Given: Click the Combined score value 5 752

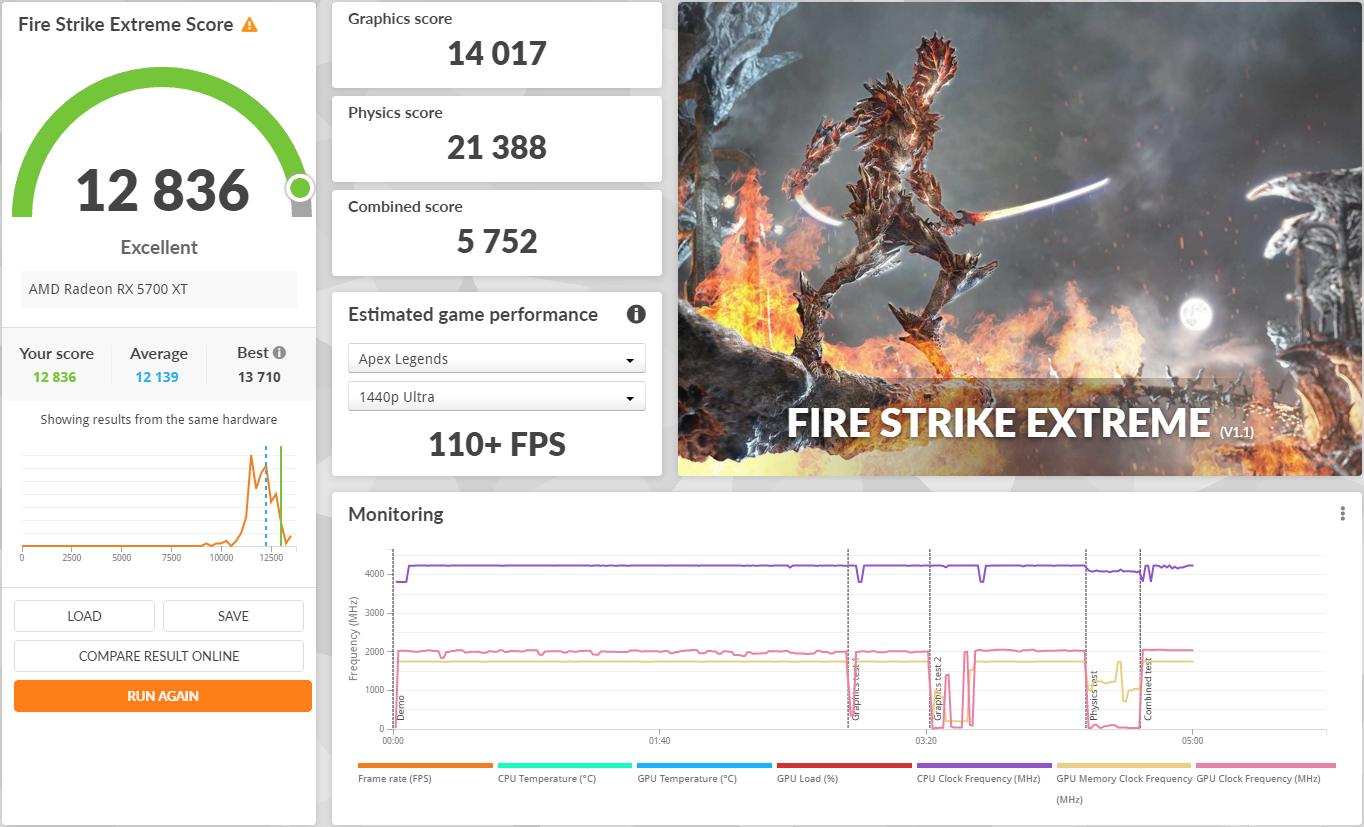Looking at the screenshot, I should [497, 241].
